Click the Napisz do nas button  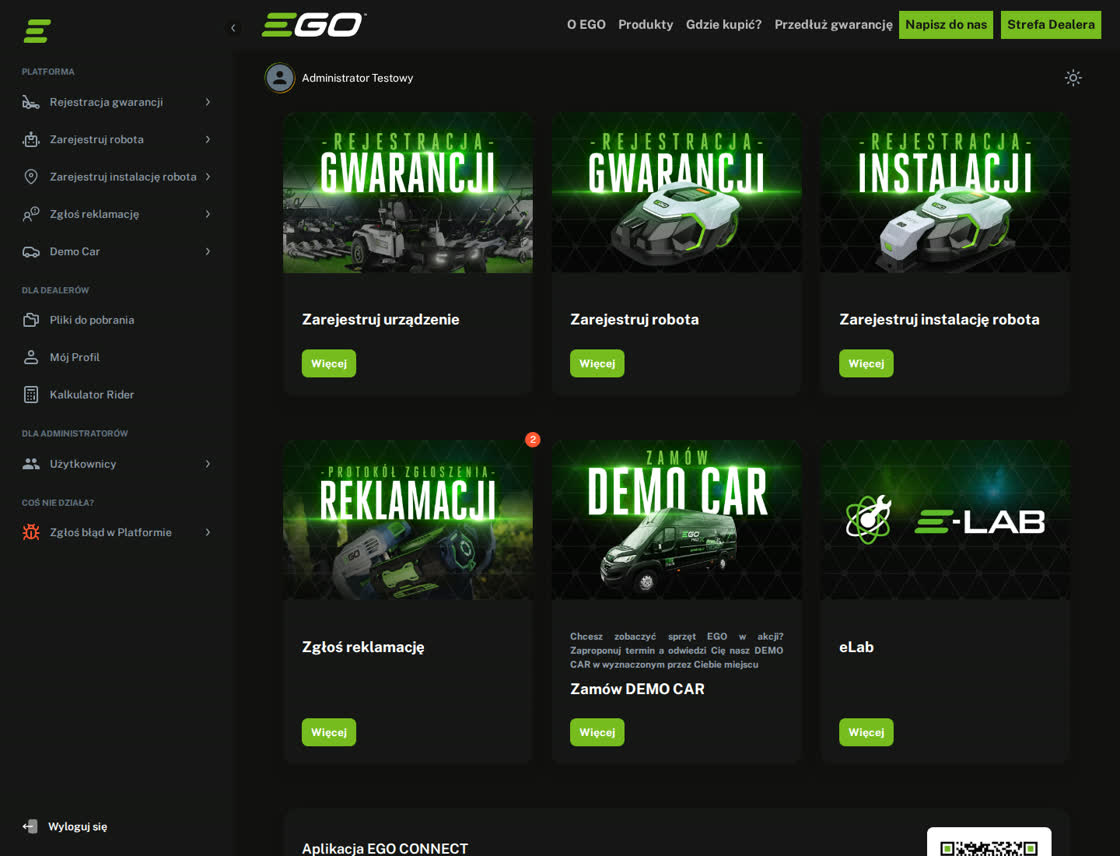[946, 25]
